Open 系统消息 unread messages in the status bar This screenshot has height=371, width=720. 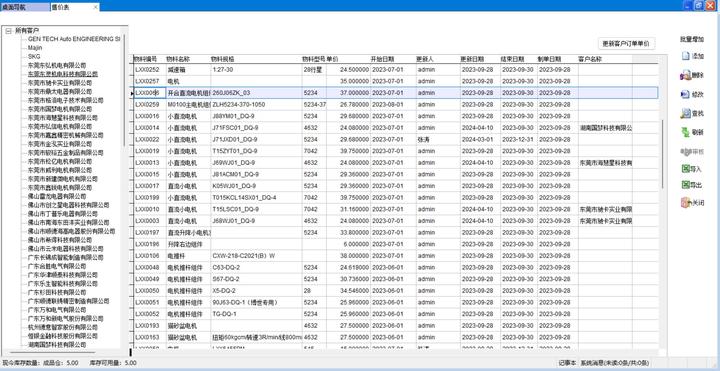[x=614, y=363]
